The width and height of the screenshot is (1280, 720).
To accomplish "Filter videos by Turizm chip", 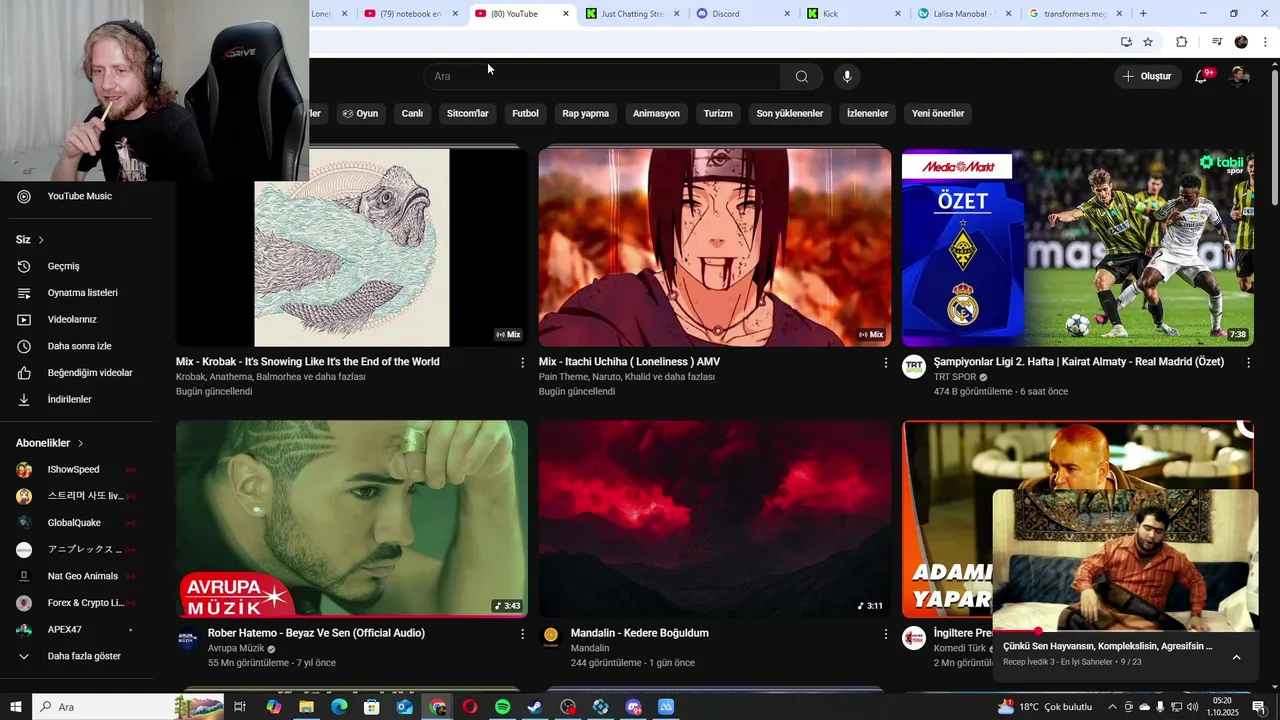I will (718, 114).
